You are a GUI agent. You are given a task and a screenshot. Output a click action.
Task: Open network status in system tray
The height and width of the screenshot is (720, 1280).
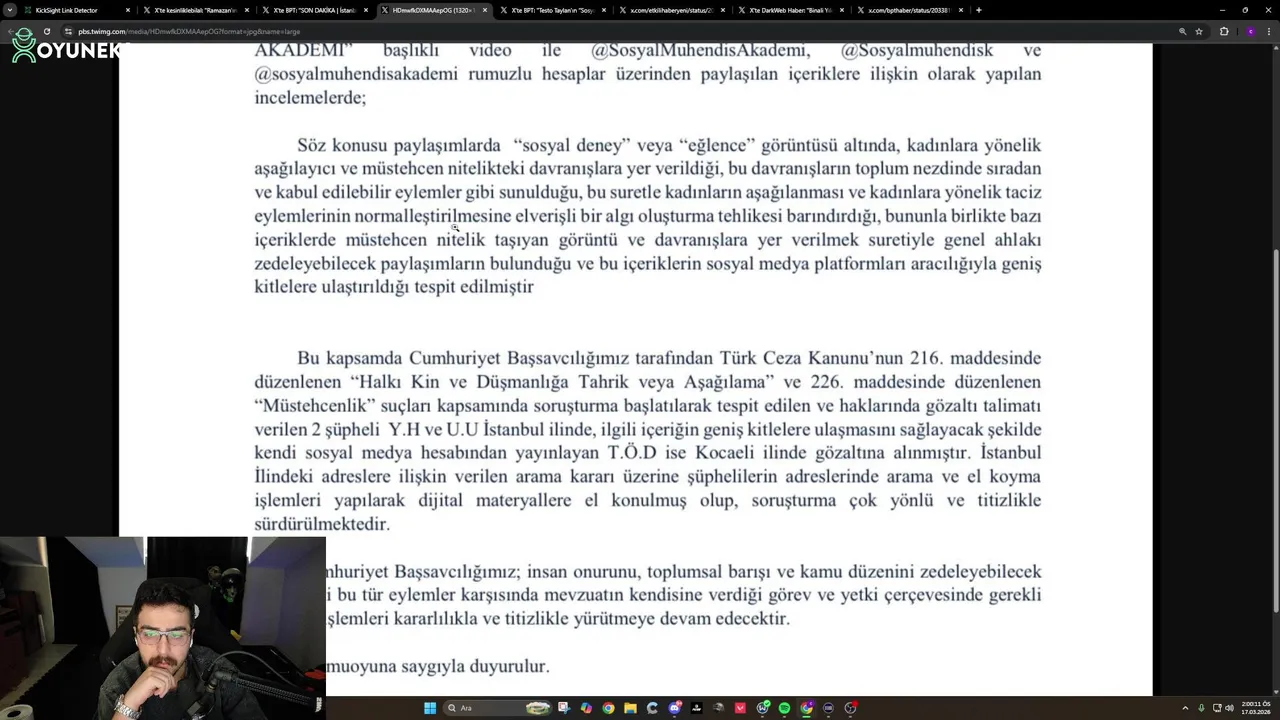1217,708
